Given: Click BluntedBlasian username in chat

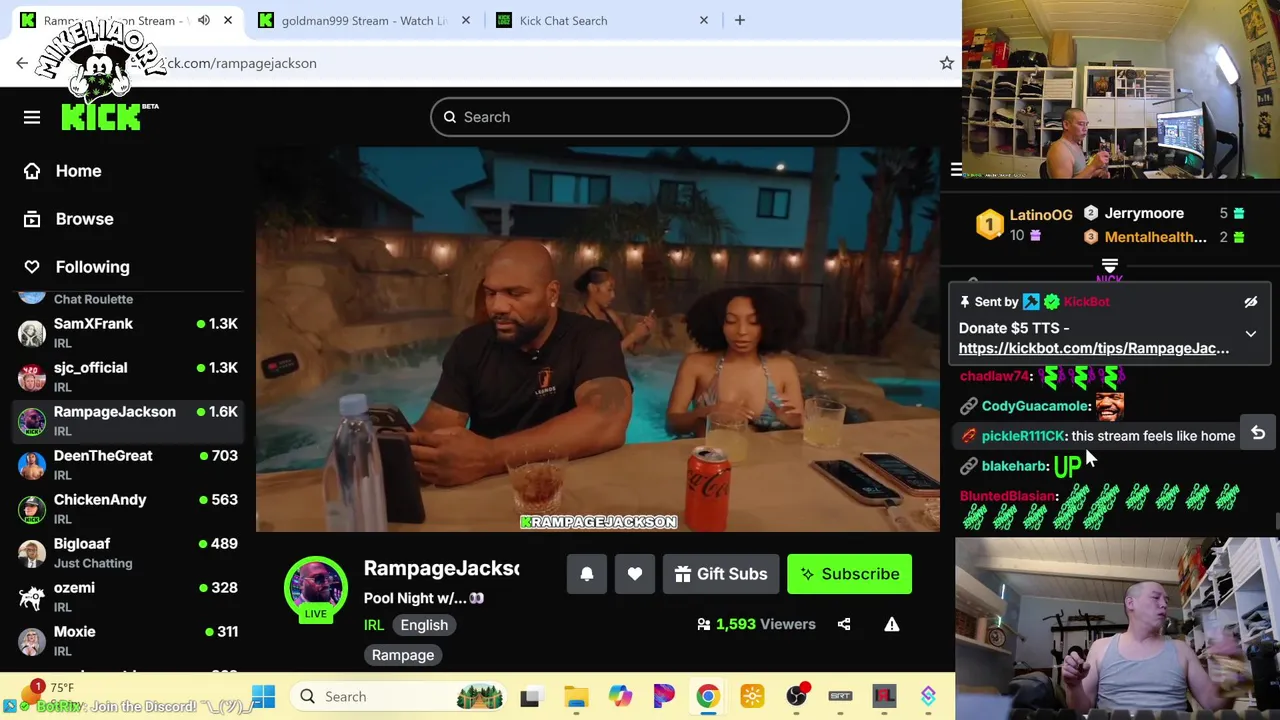Looking at the screenshot, I should (1008, 496).
